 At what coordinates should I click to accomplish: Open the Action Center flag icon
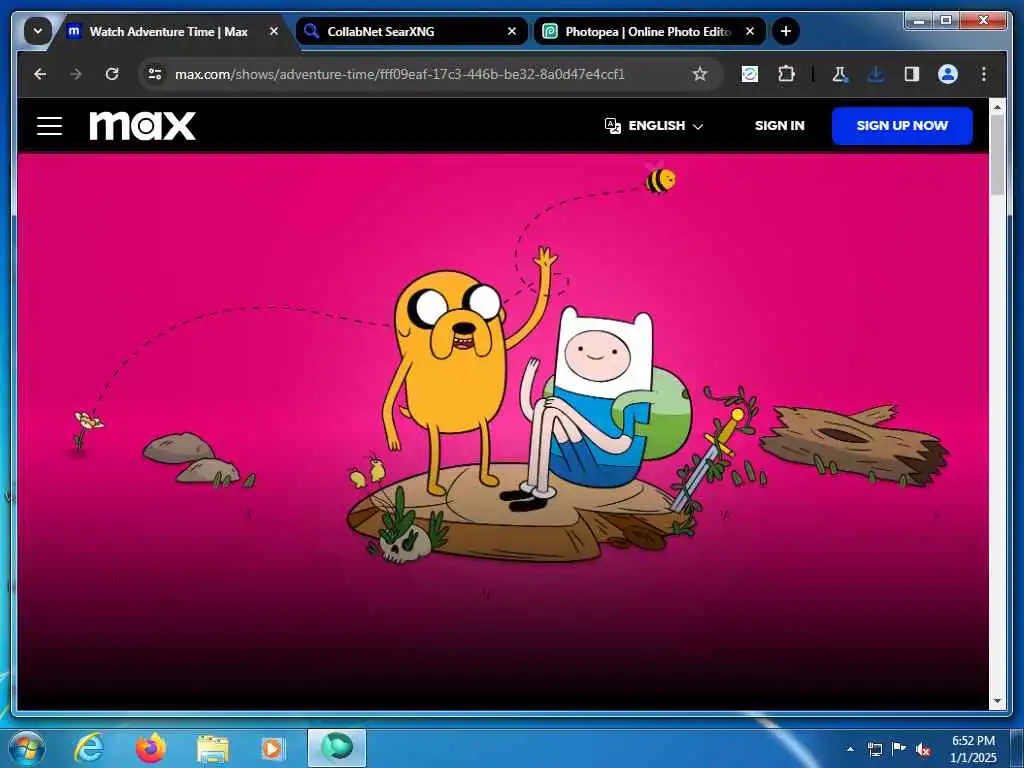pyautogui.click(x=899, y=749)
